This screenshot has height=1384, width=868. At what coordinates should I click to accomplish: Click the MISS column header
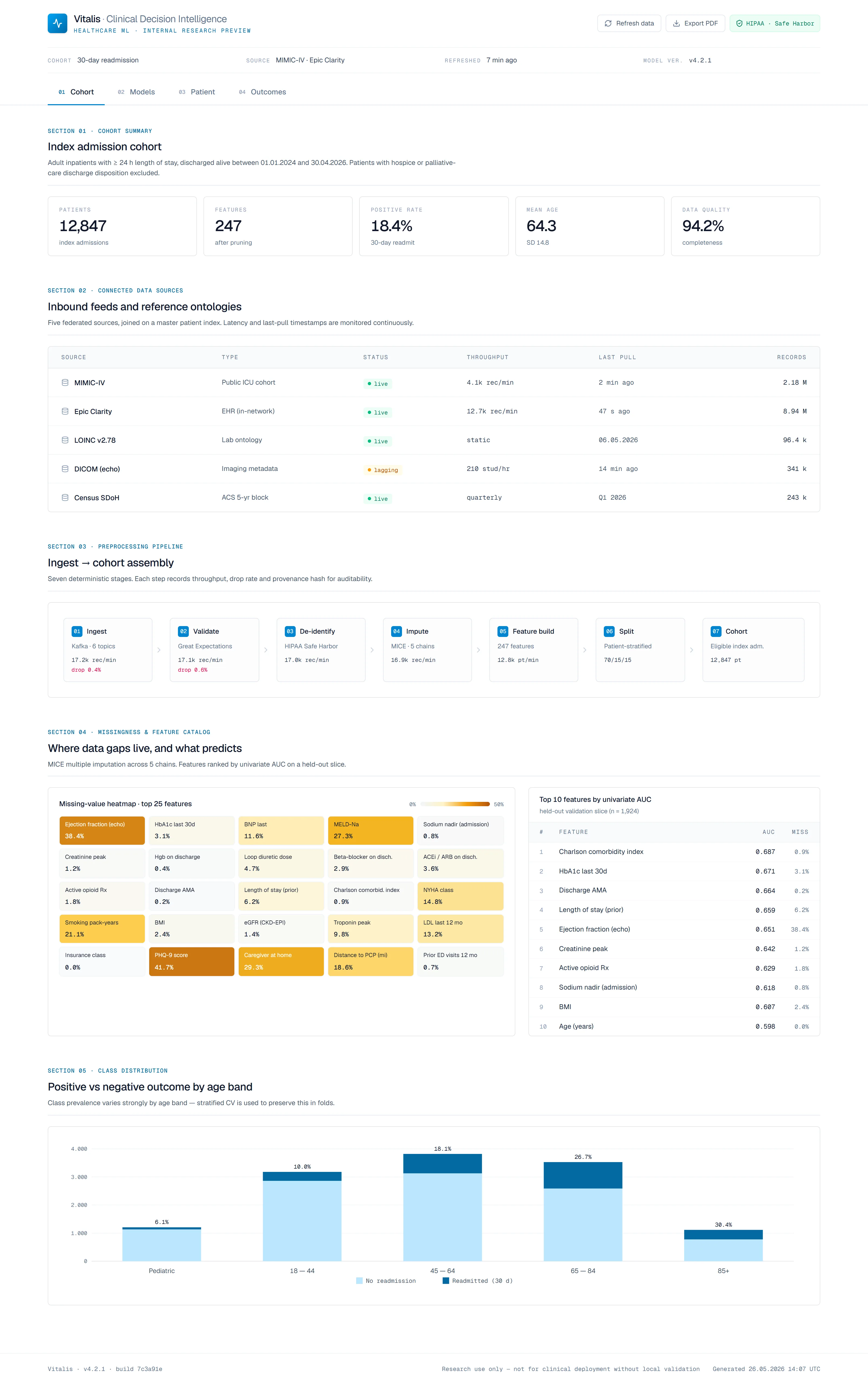click(x=800, y=832)
